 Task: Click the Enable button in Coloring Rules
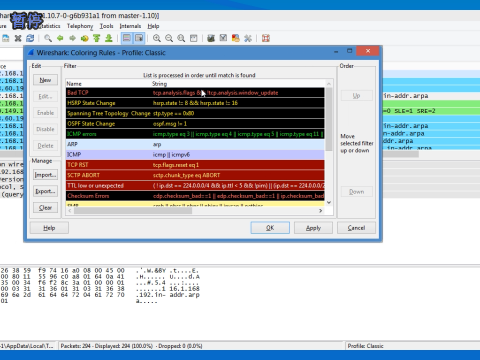coord(45,113)
